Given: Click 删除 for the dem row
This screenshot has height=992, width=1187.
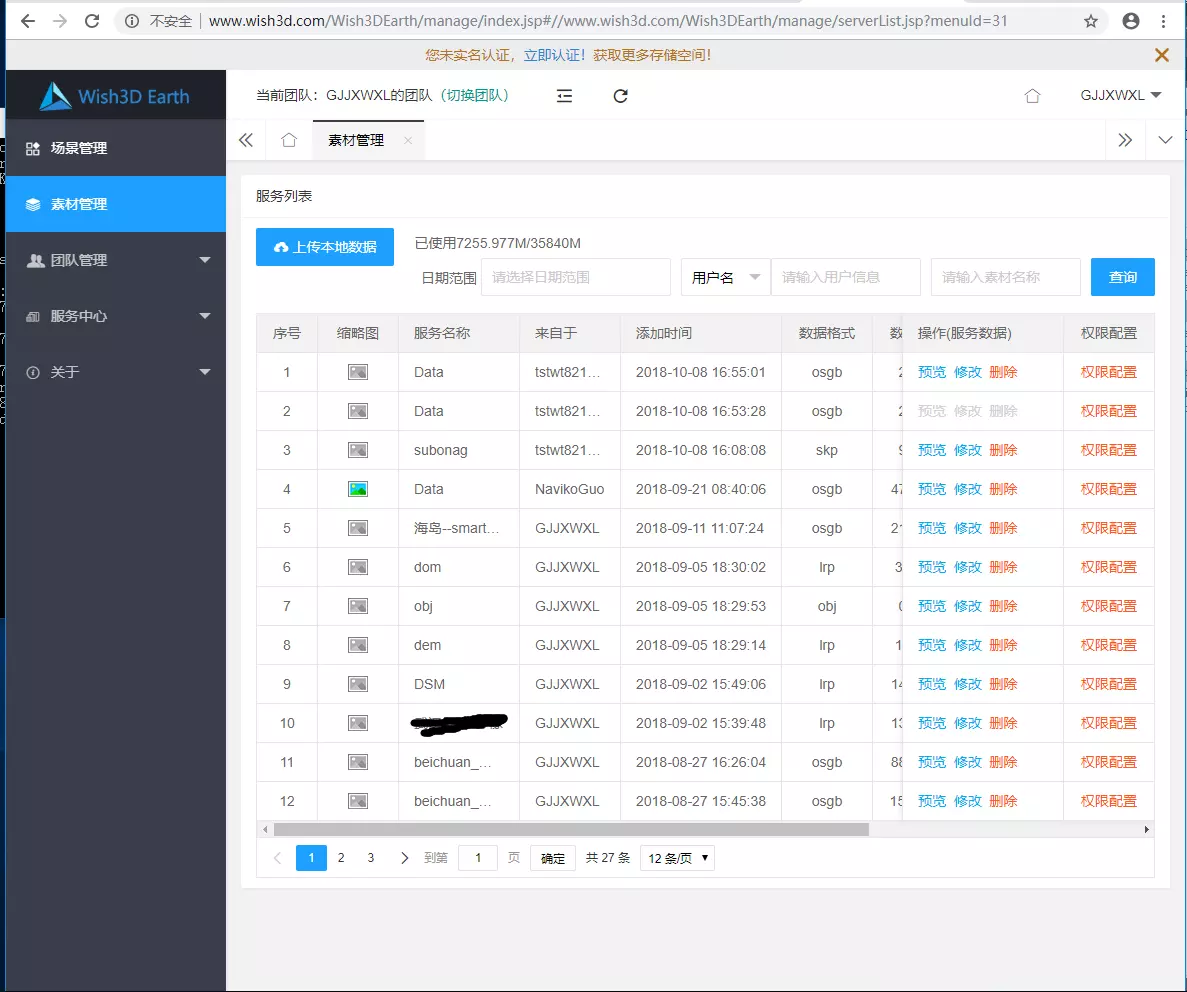Looking at the screenshot, I should [1003, 645].
